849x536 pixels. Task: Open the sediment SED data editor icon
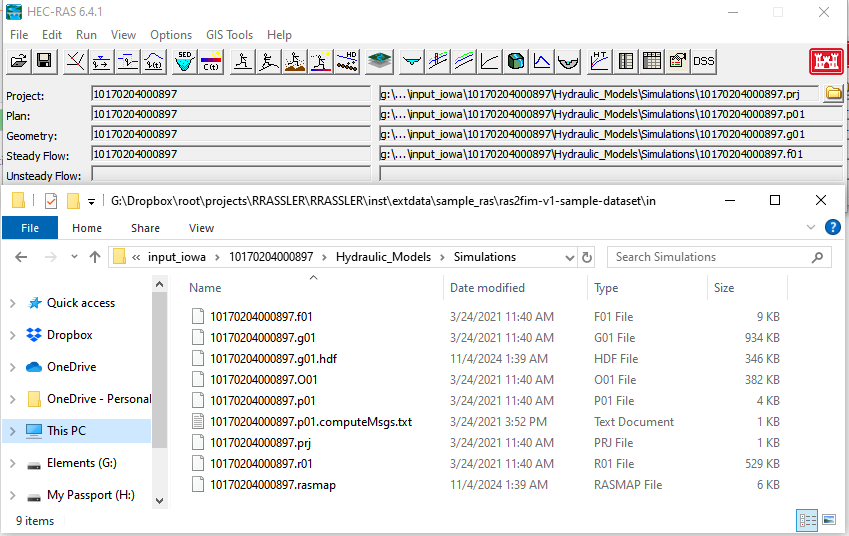pyautogui.click(x=184, y=61)
